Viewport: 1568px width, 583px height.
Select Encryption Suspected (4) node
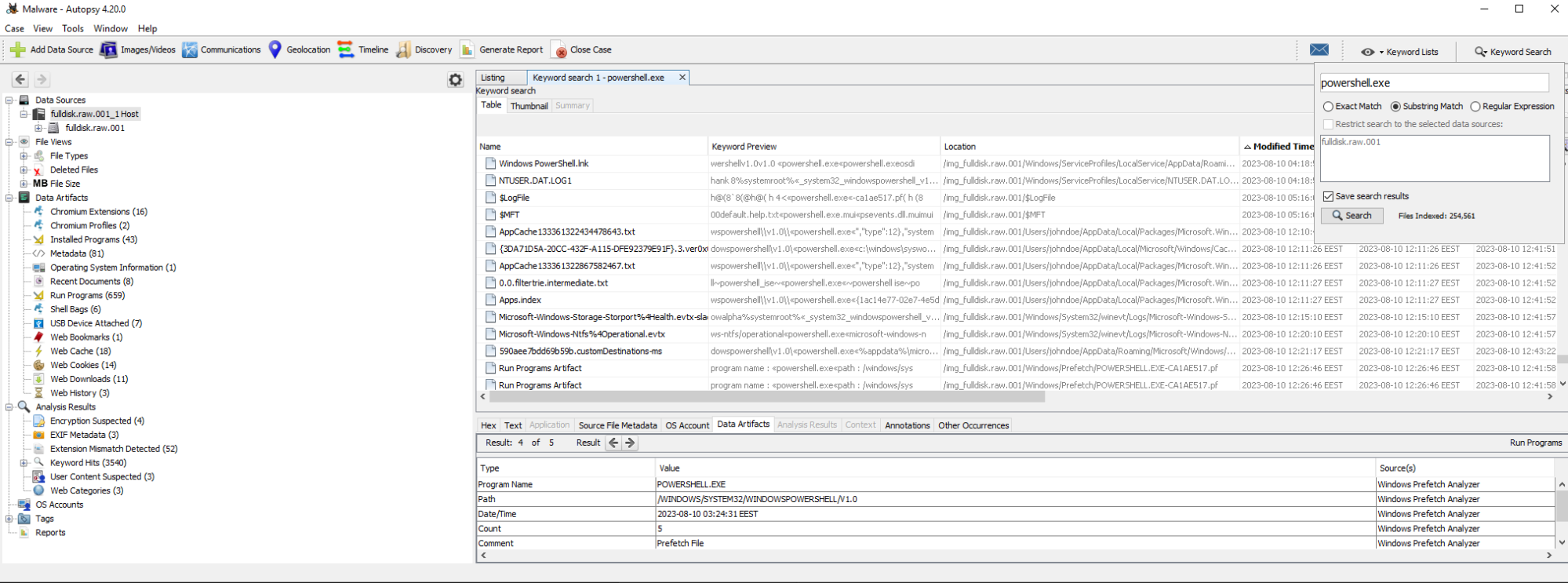click(97, 421)
